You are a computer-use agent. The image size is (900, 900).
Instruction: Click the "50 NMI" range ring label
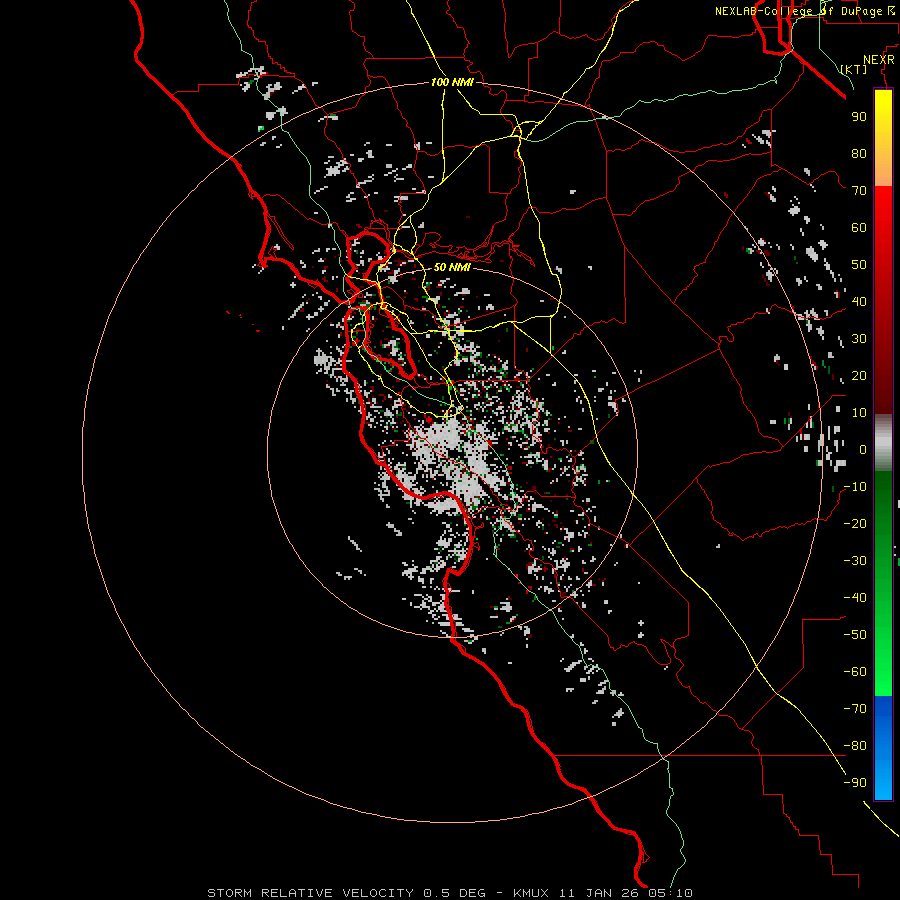(452, 267)
